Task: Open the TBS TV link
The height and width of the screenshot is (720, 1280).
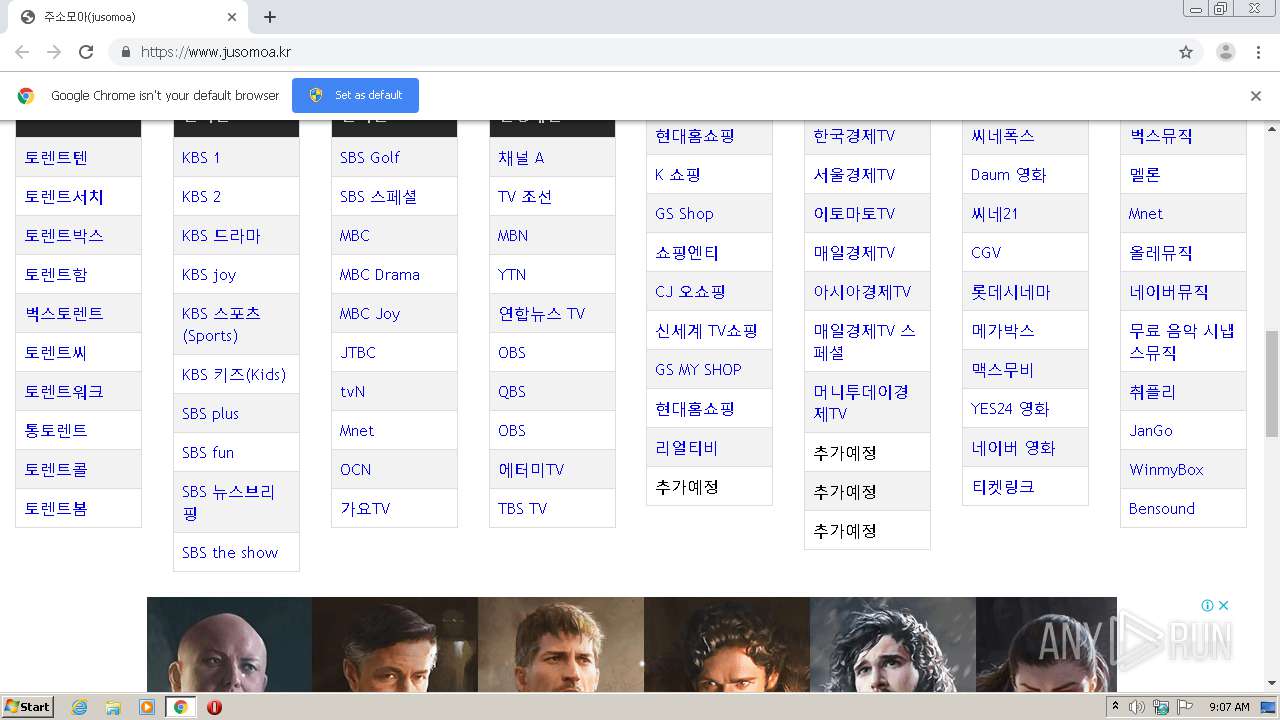Action: (523, 509)
